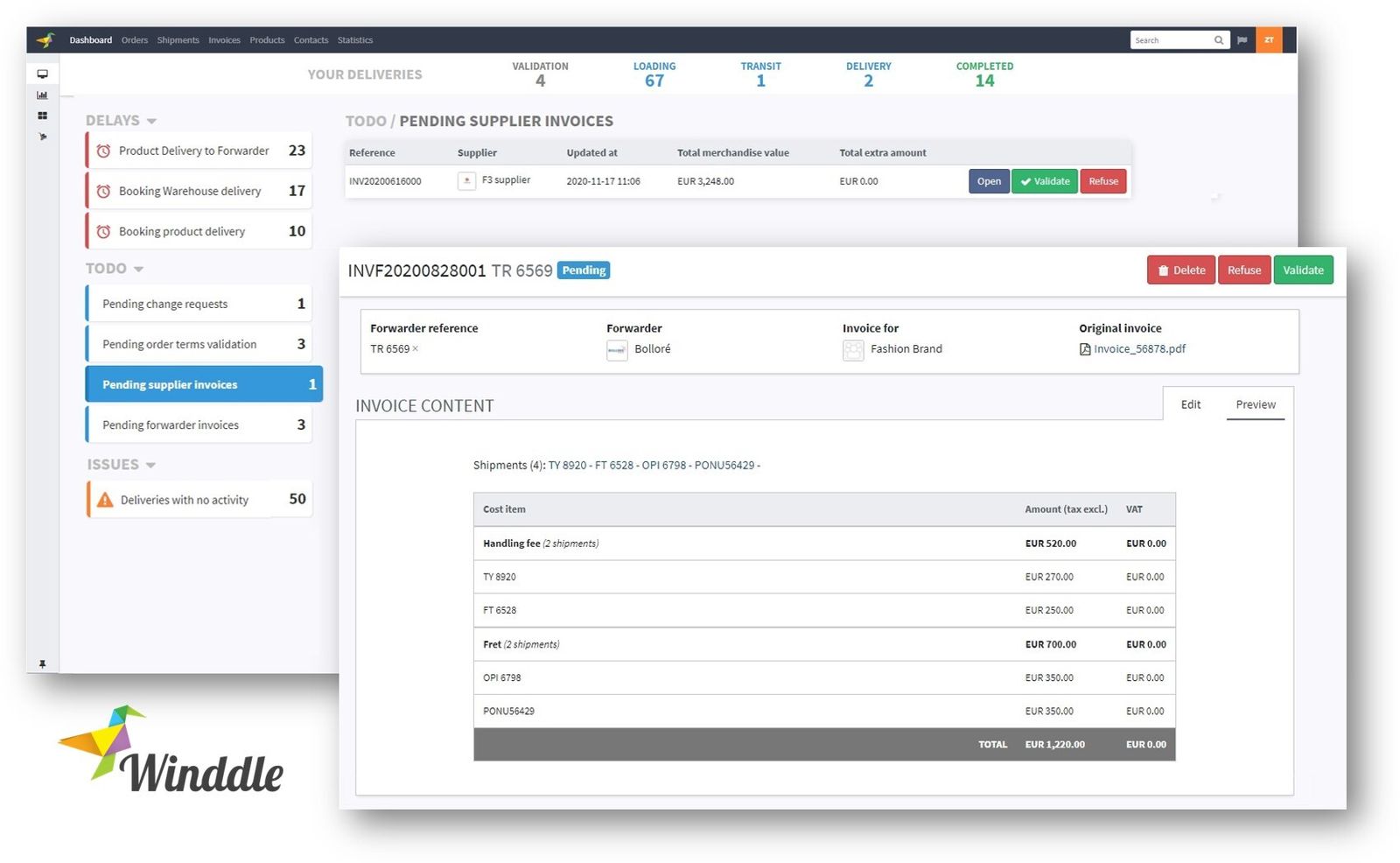Open the ZT user avatar in top right
Screen dimensions: 1400x863
(x=1269, y=39)
